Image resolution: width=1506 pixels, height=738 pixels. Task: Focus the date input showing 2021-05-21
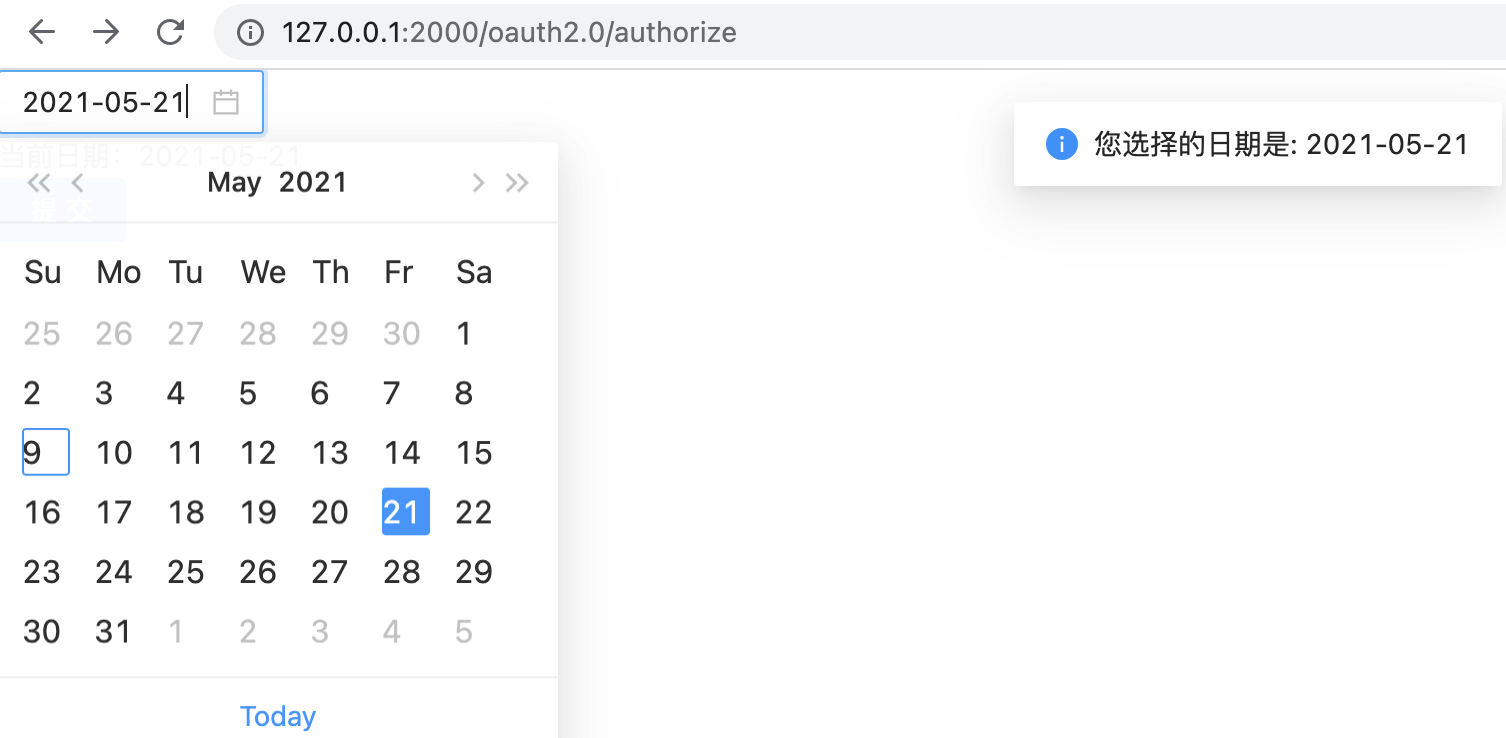click(x=131, y=102)
